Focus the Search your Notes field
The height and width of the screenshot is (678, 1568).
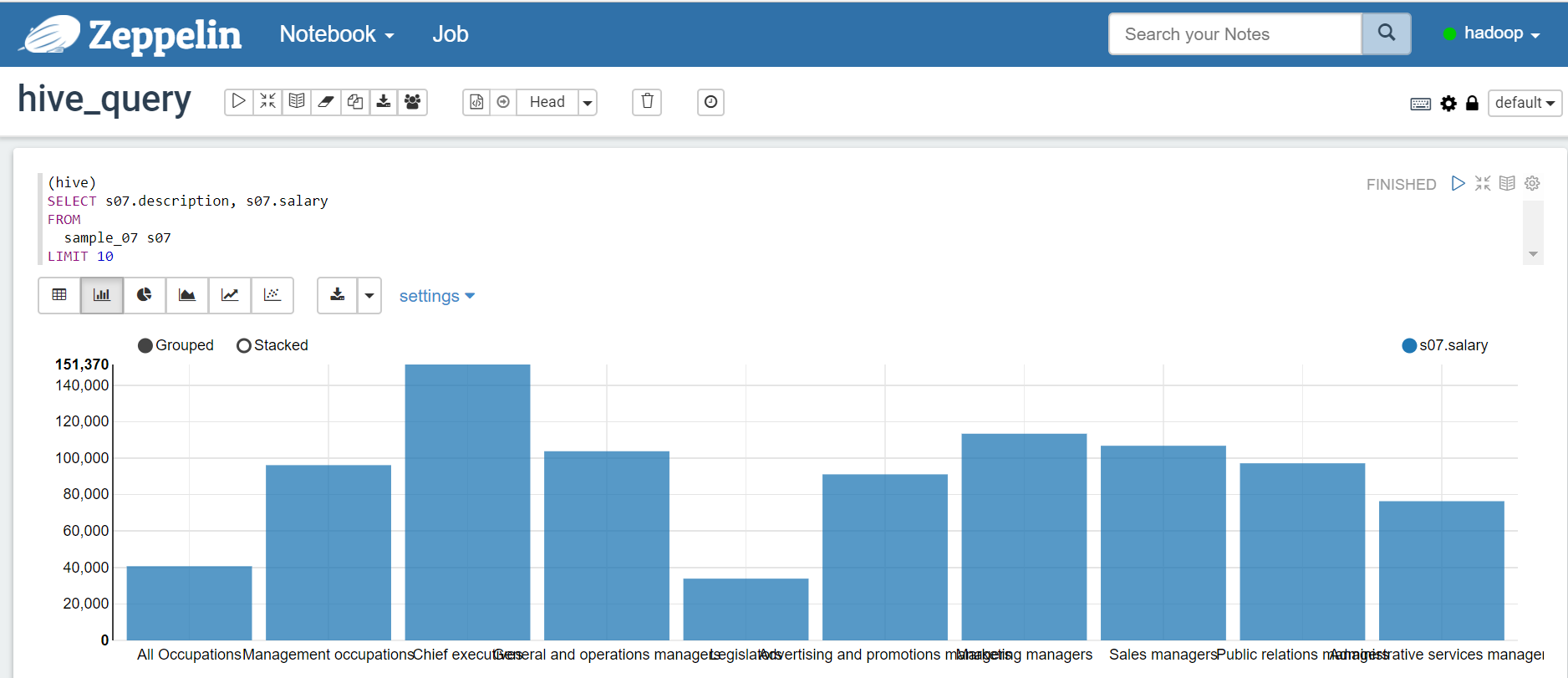click(1235, 34)
